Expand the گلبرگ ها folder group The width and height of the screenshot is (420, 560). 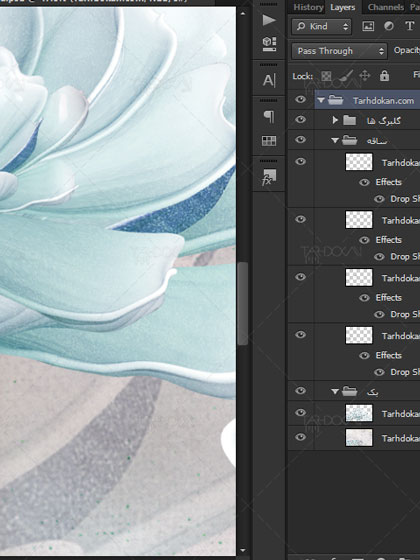tap(335, 120)
